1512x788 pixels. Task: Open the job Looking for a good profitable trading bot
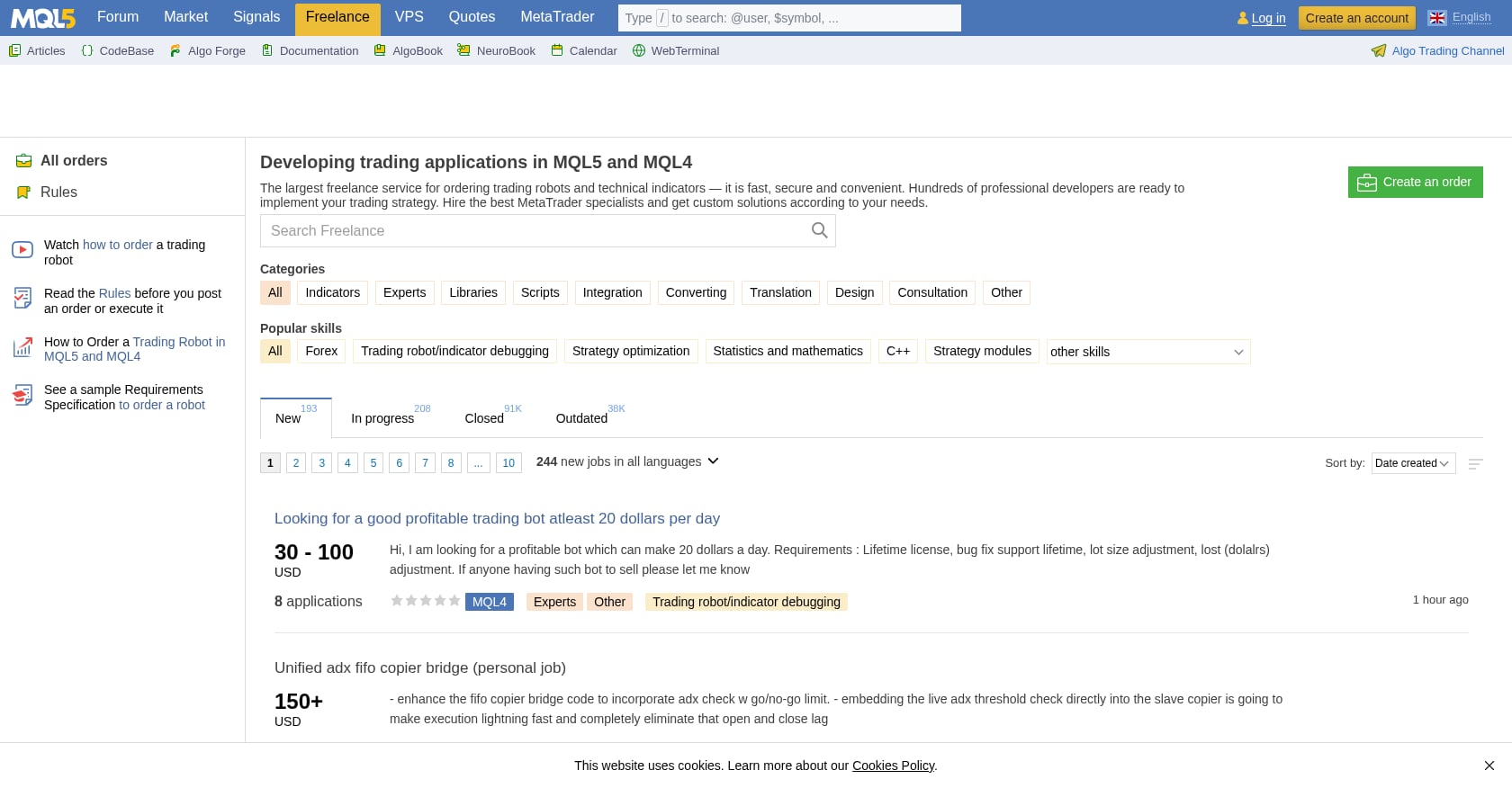point(497,518)
